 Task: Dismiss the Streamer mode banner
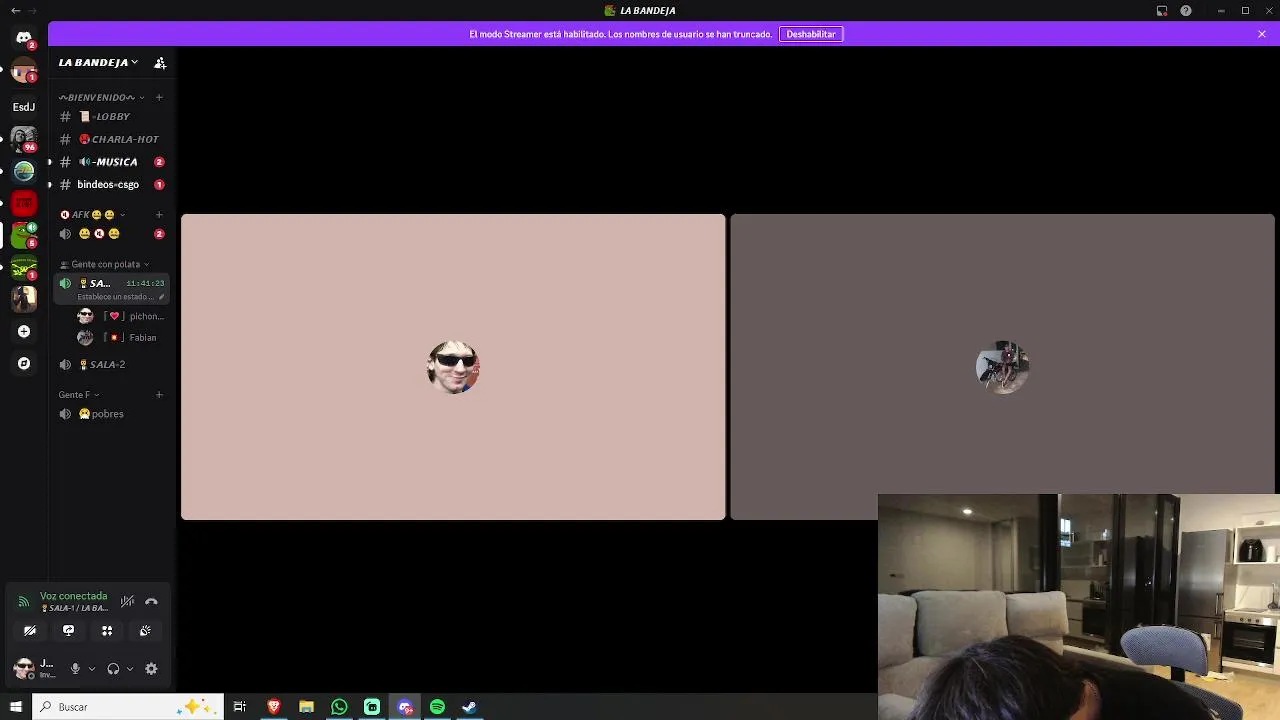click(x=1262, y=34)
